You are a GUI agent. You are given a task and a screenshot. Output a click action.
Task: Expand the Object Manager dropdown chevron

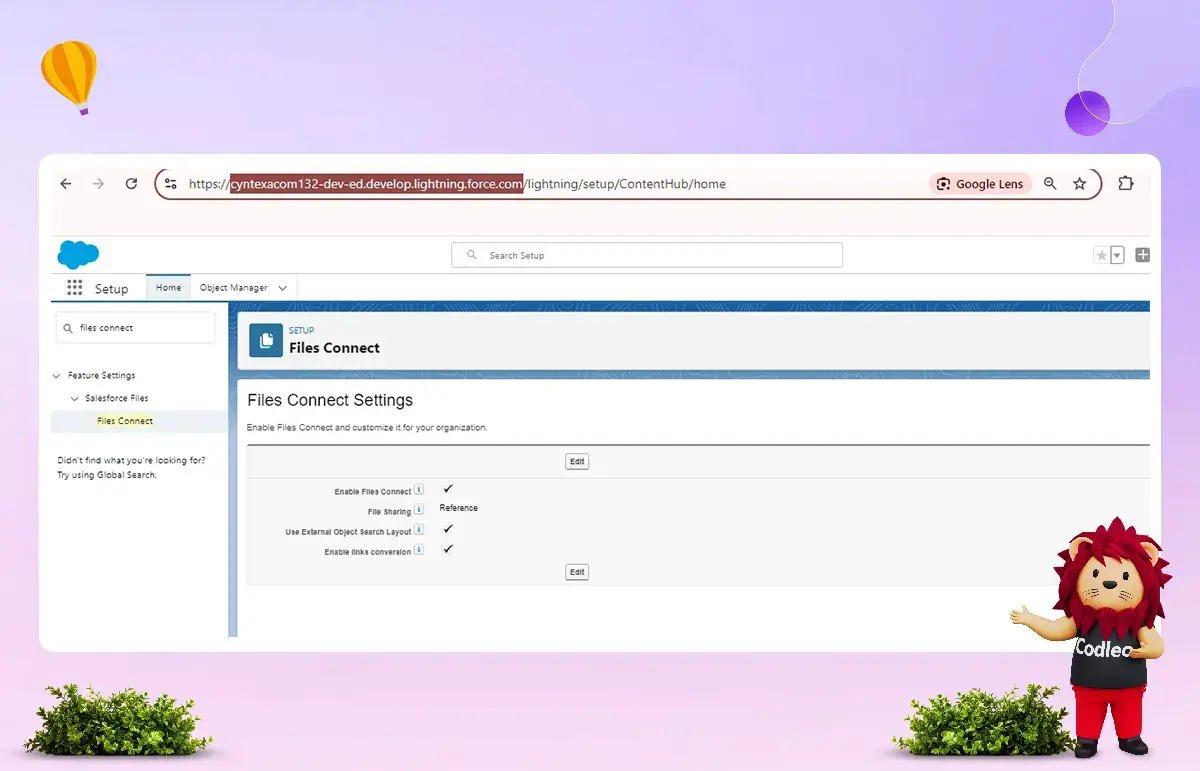[283, 288]
